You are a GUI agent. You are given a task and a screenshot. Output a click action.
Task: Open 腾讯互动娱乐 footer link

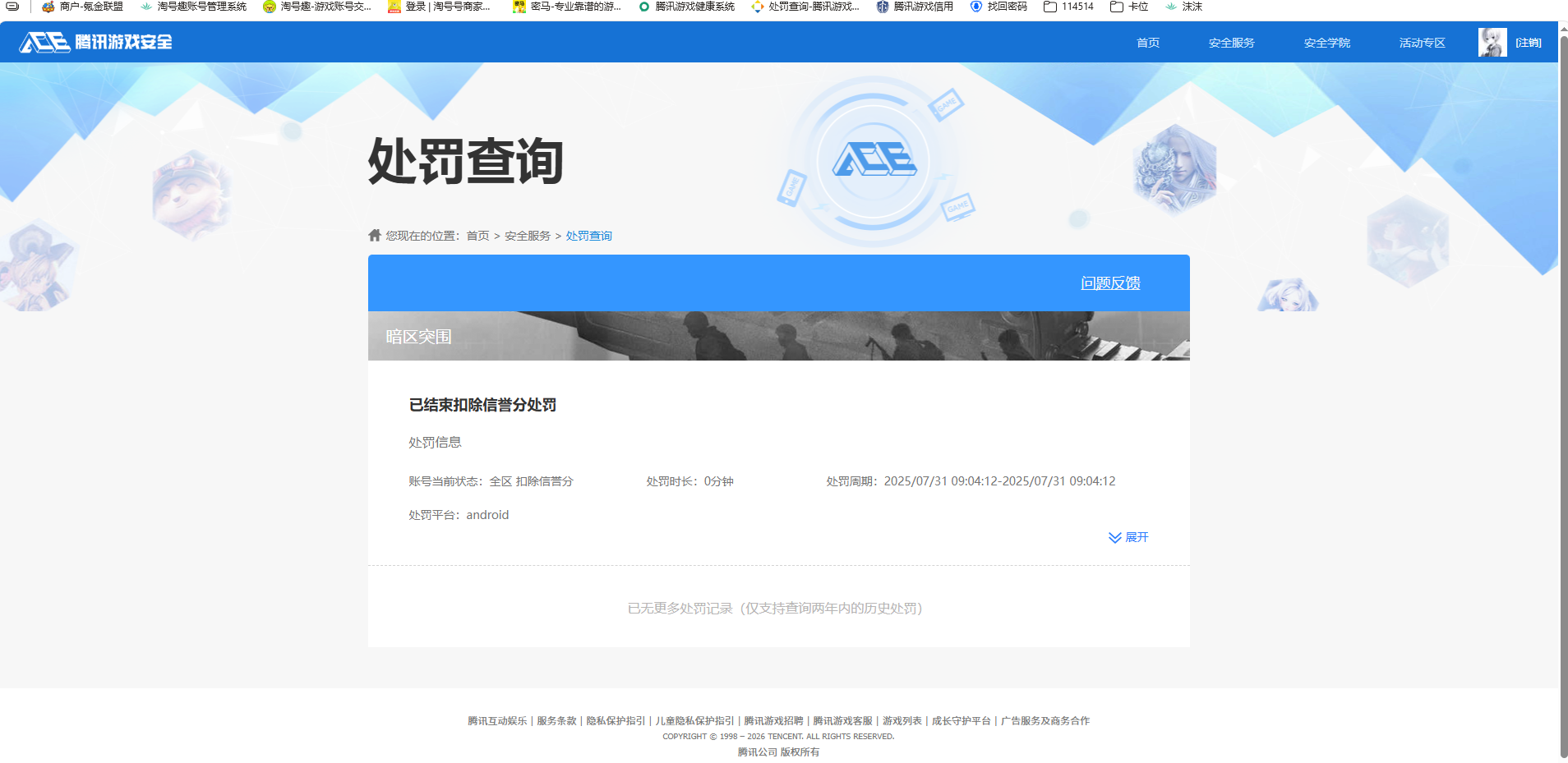click(x=497, y=721)
